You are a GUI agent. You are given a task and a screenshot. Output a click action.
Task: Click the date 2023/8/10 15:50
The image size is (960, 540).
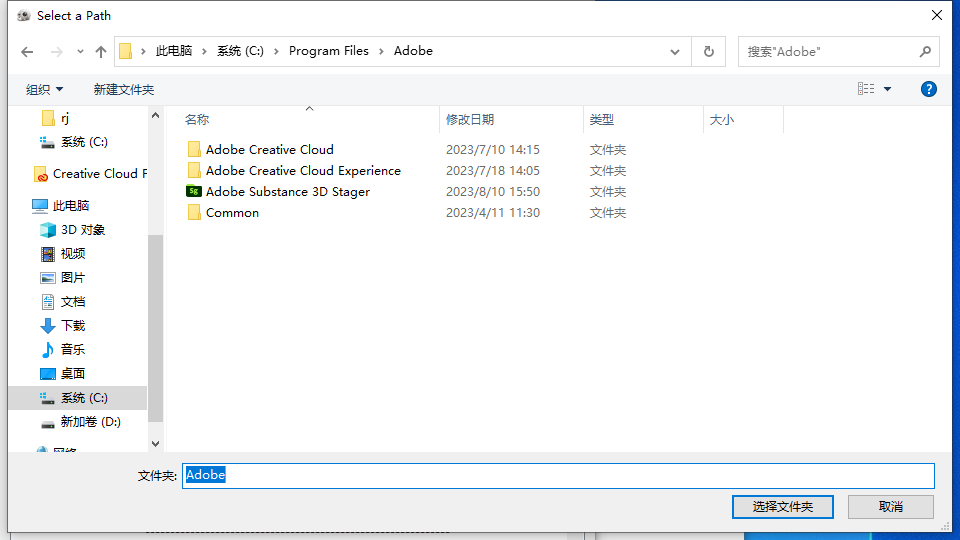pyautogui.click(x=493, y=192)
